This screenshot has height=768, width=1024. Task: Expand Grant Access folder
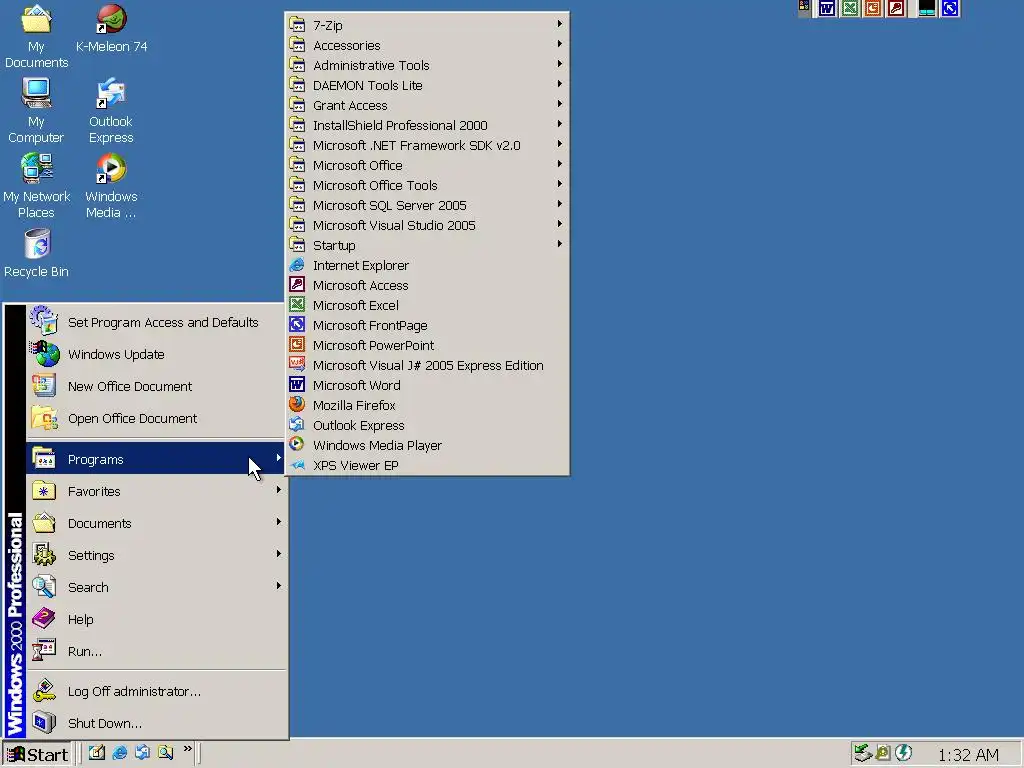point(427,105)
